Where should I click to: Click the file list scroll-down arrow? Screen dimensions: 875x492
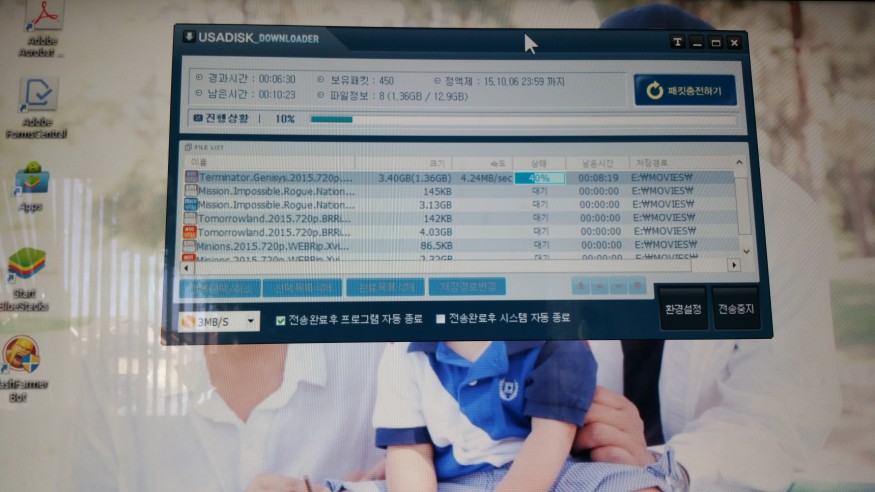742,252
